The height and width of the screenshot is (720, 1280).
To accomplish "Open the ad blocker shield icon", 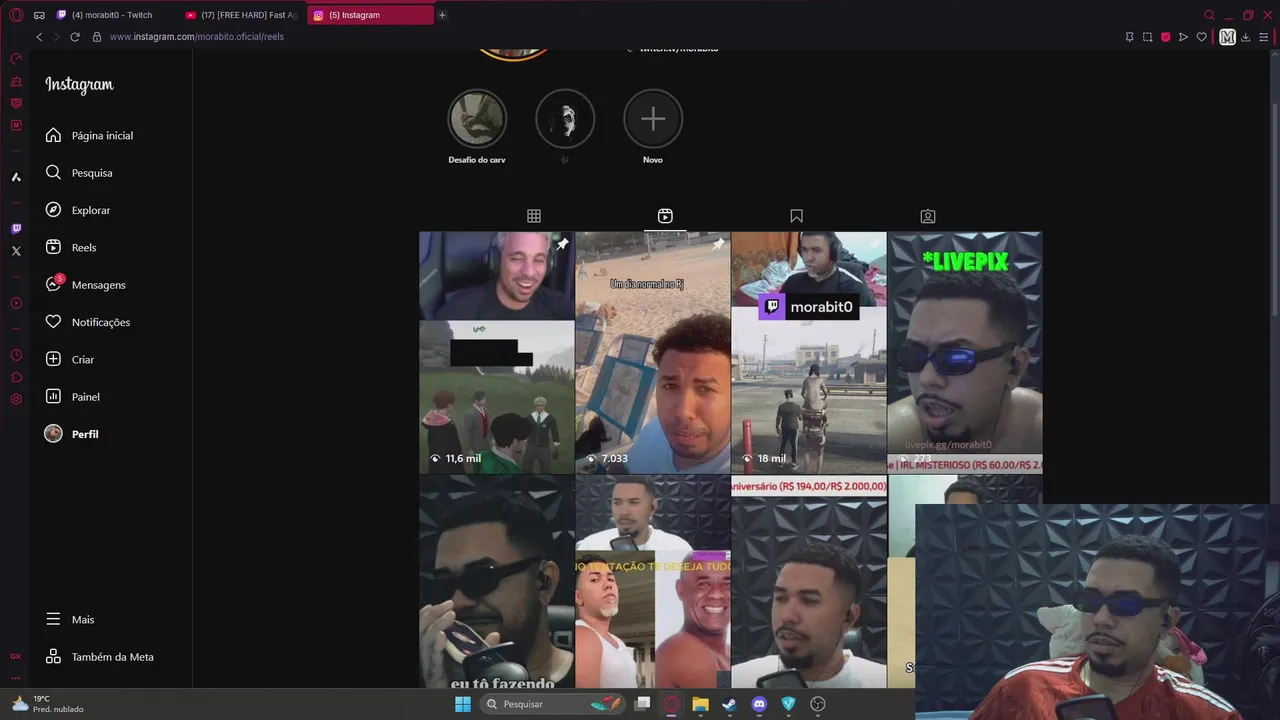I will pos(1165,37).
